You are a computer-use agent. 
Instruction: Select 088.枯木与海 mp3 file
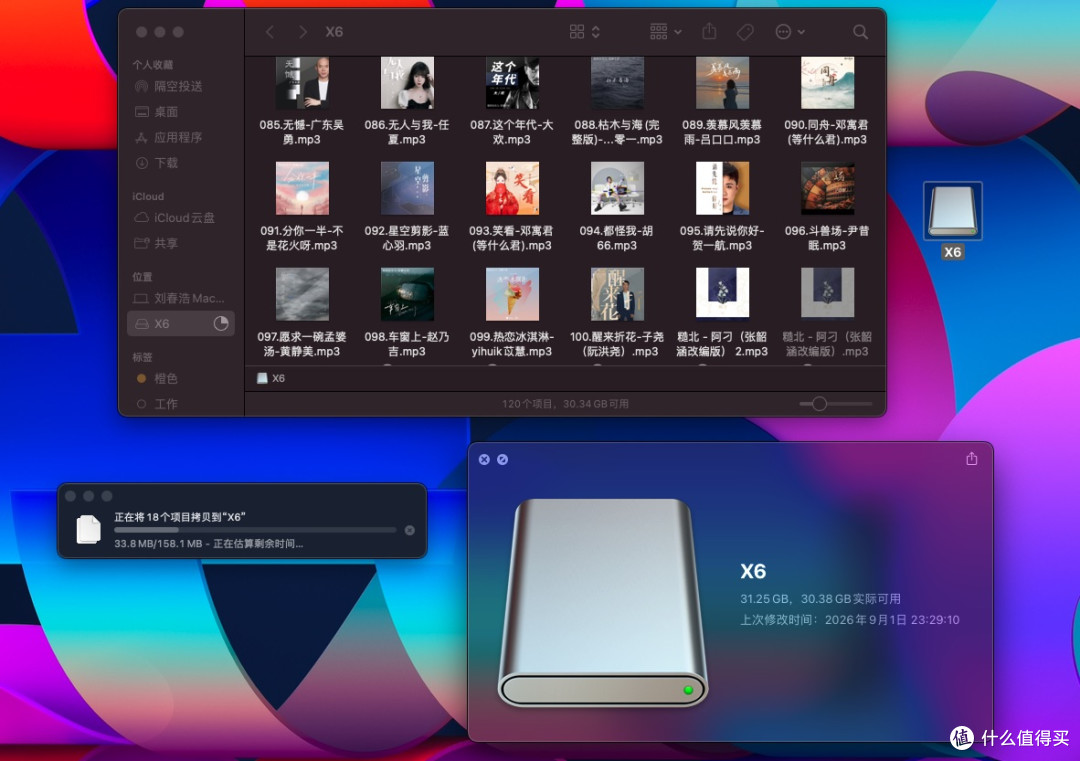(617, 101)
